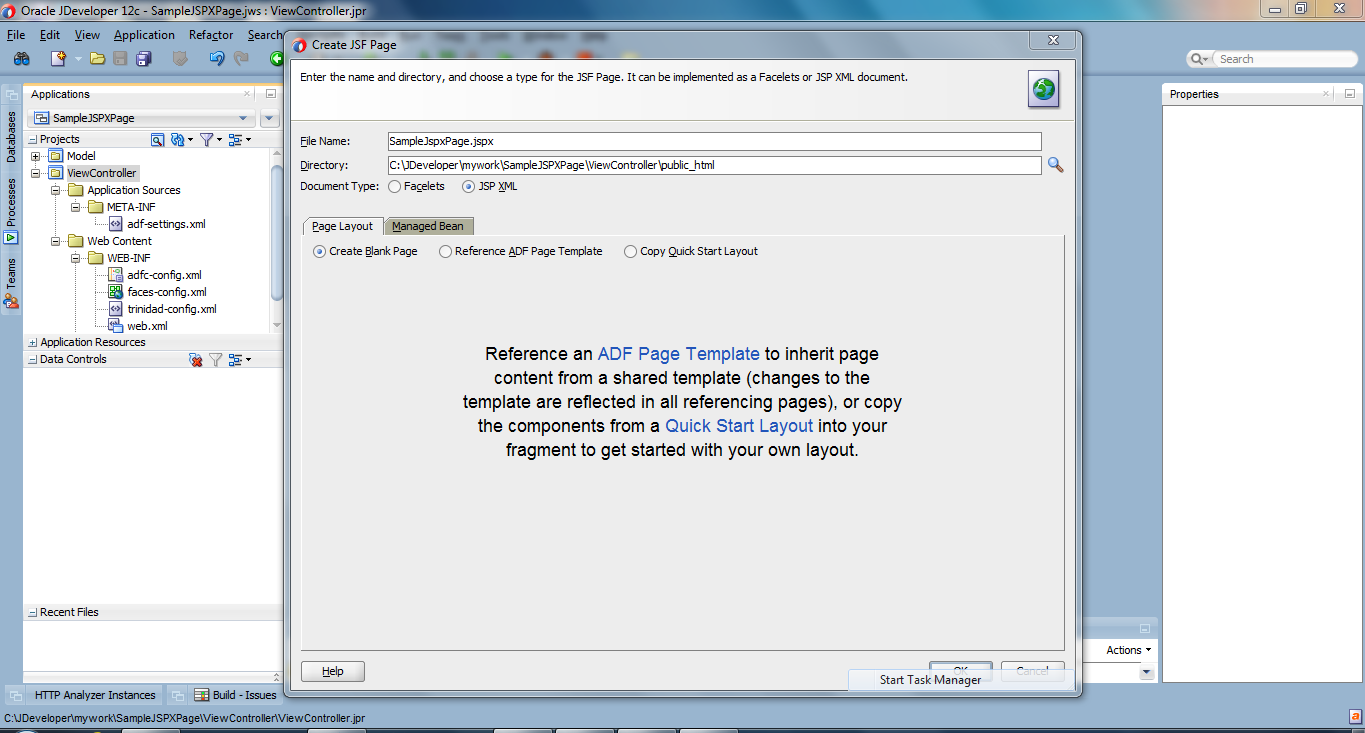The width and height of the screenshot is (1365, 733).
Task: Choose the Copy Quick Start Layout option
Action: click(x=630, y=251)
